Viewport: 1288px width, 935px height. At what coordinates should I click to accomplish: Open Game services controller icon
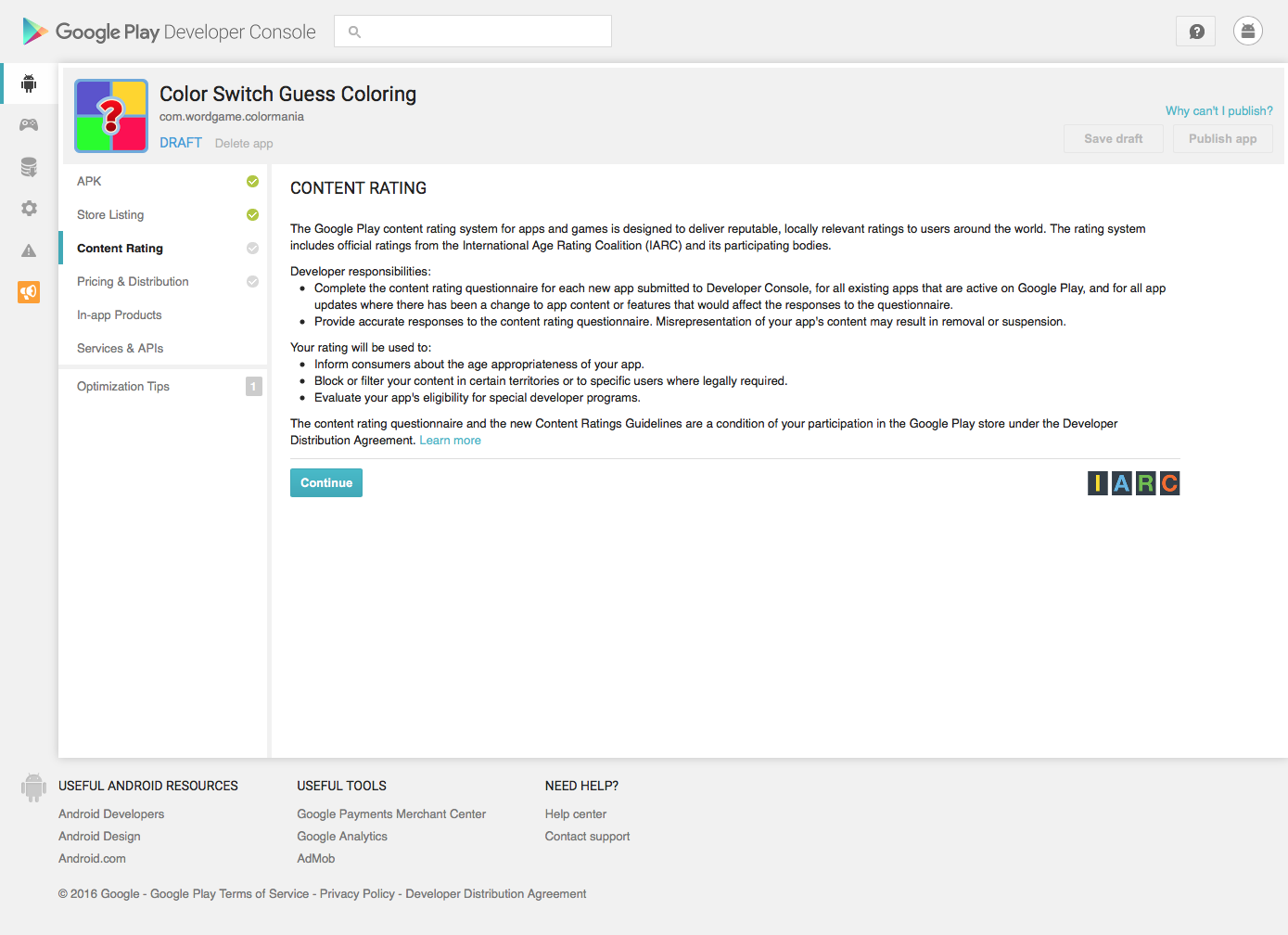29,124
